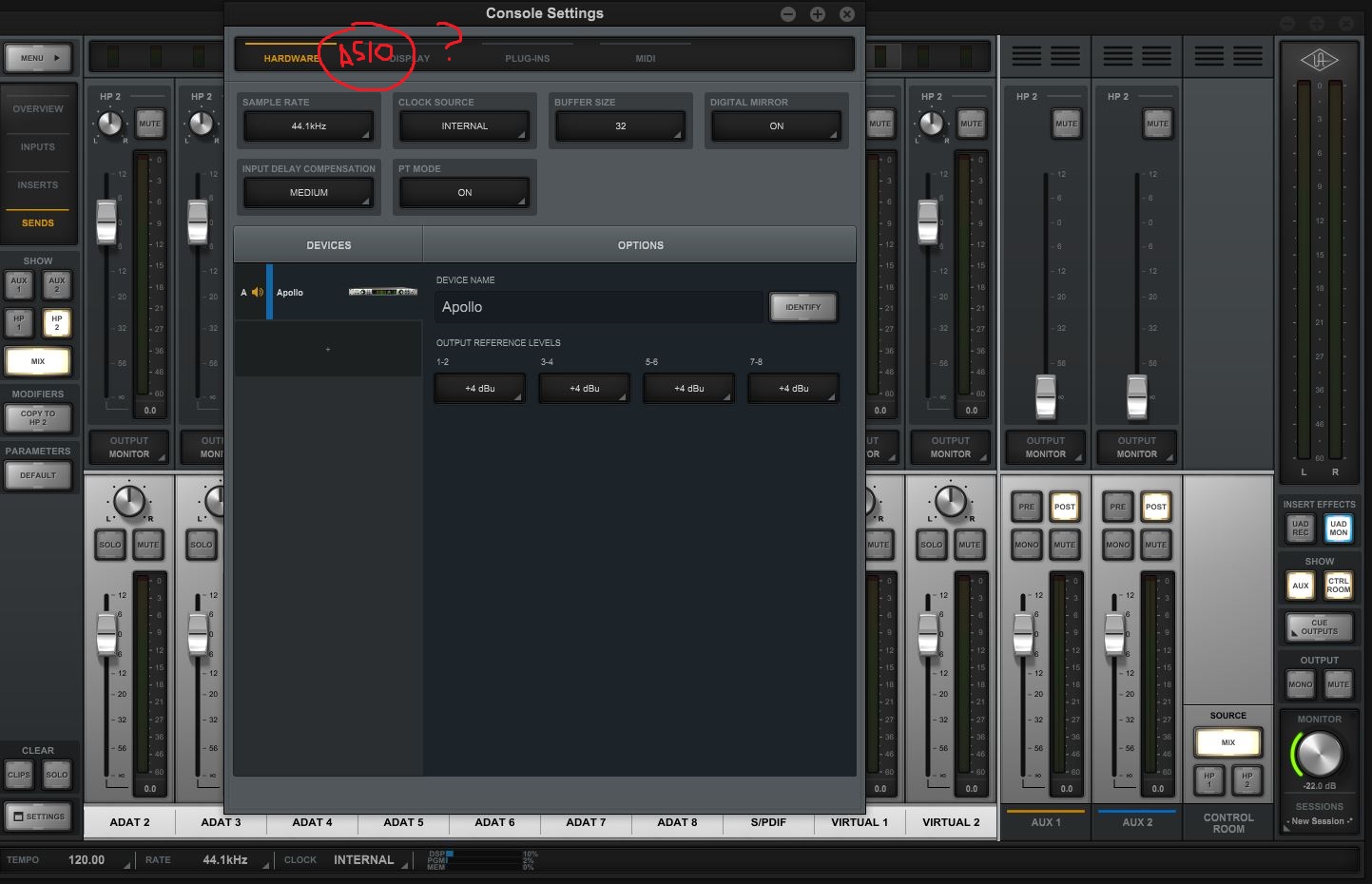Viewport: 1372px width, 884px height.
Task: Open Console SETTINGS from the bottom-left corner
Action: pyautogui.click(x=38, y=817)
